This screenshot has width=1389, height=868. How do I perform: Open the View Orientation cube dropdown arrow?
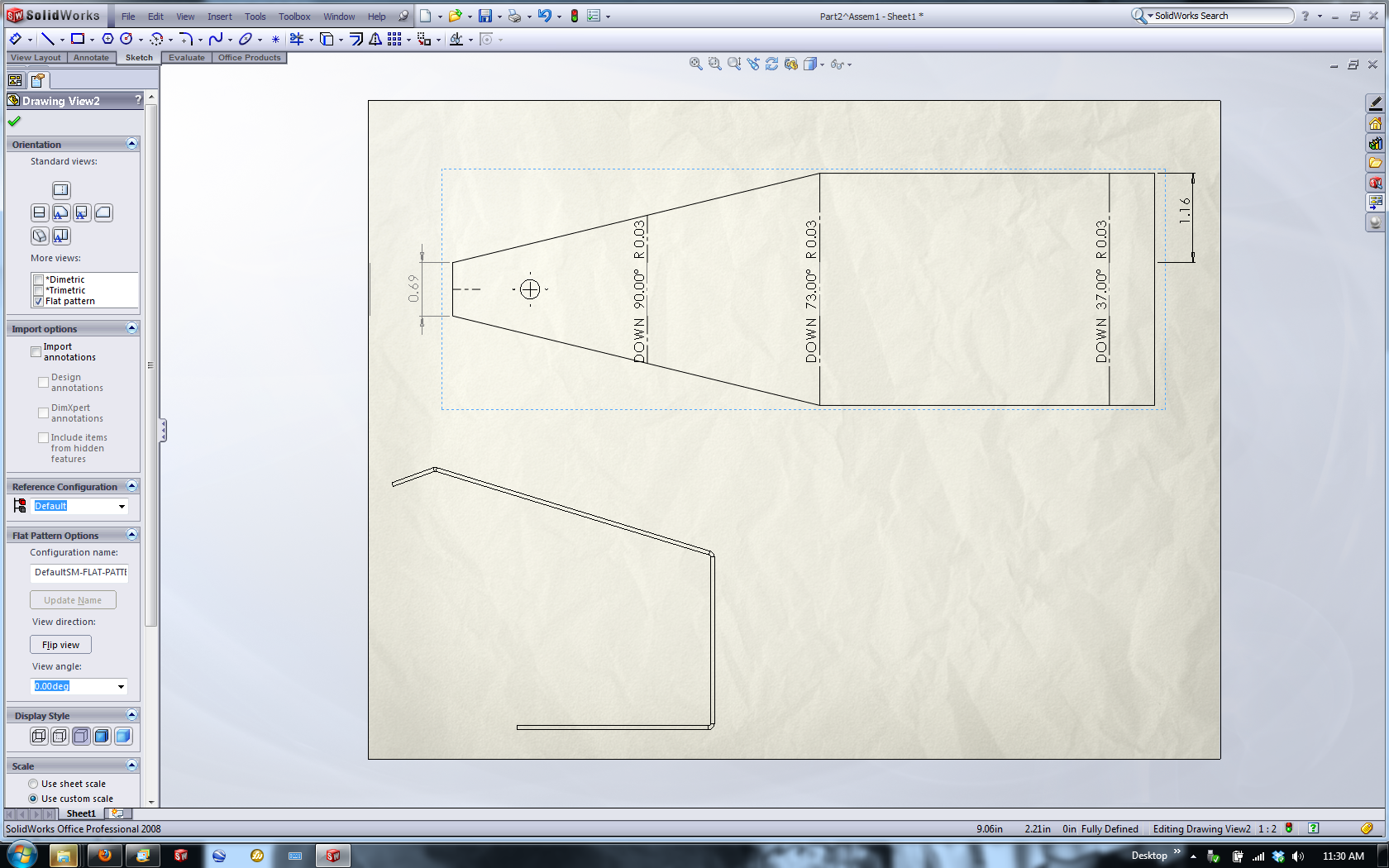(822, 64)
